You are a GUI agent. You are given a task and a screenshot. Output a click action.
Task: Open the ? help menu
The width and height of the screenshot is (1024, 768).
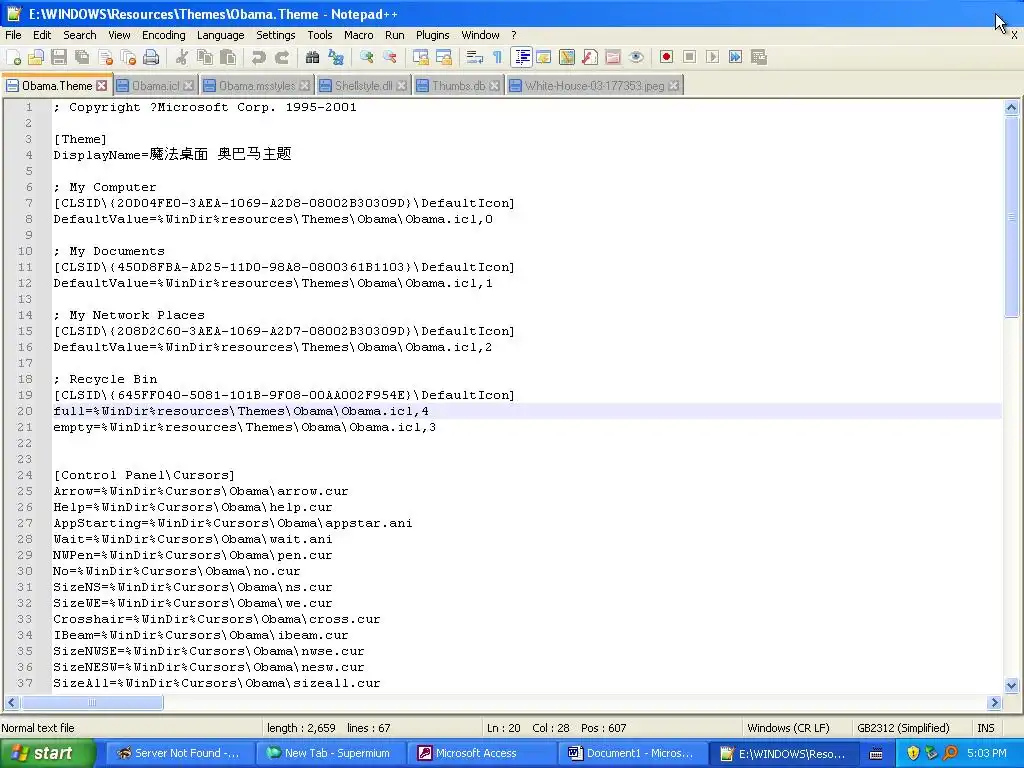[x=513, y=35]
